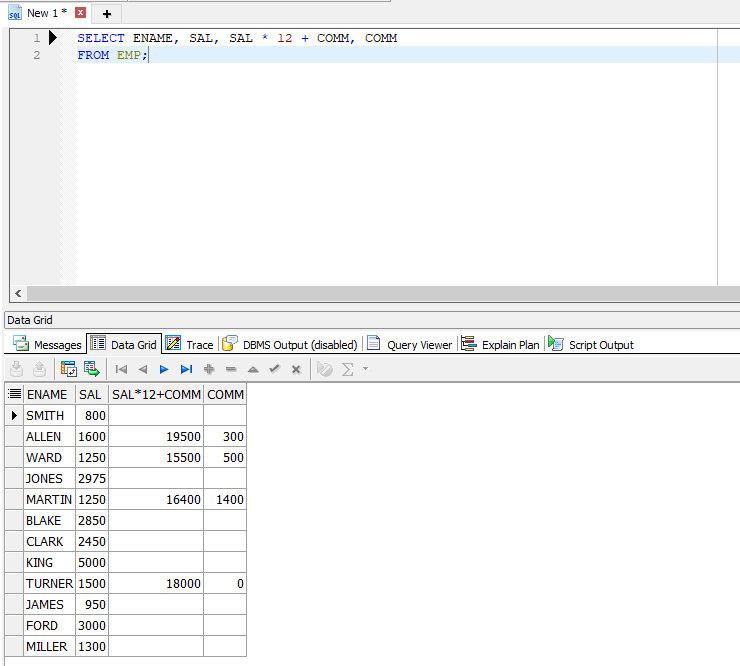
Task: Click the SAL*12+COMM column header
Action: click(x=156, y=394)
